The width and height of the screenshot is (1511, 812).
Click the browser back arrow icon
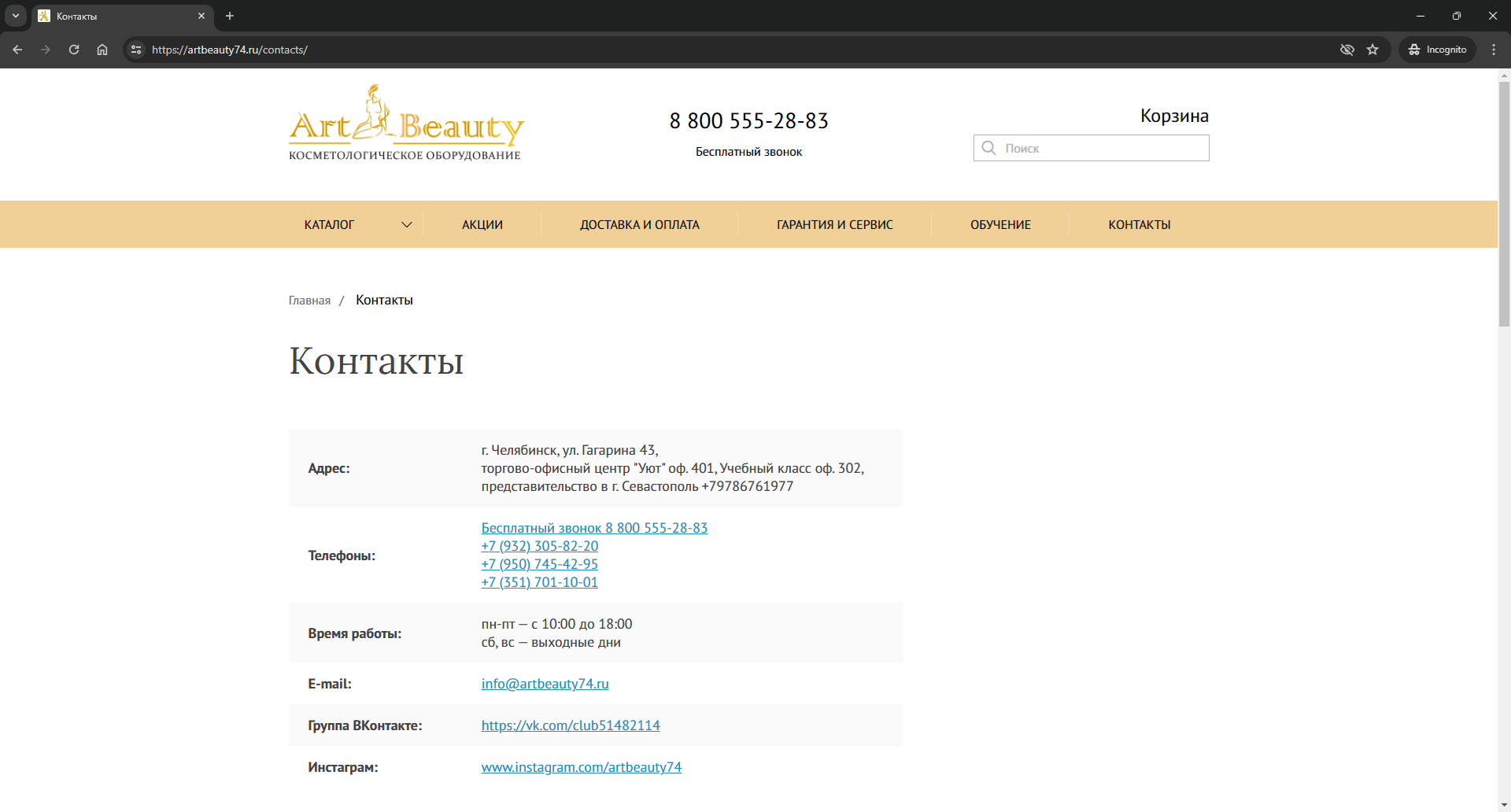coord(17,50)
